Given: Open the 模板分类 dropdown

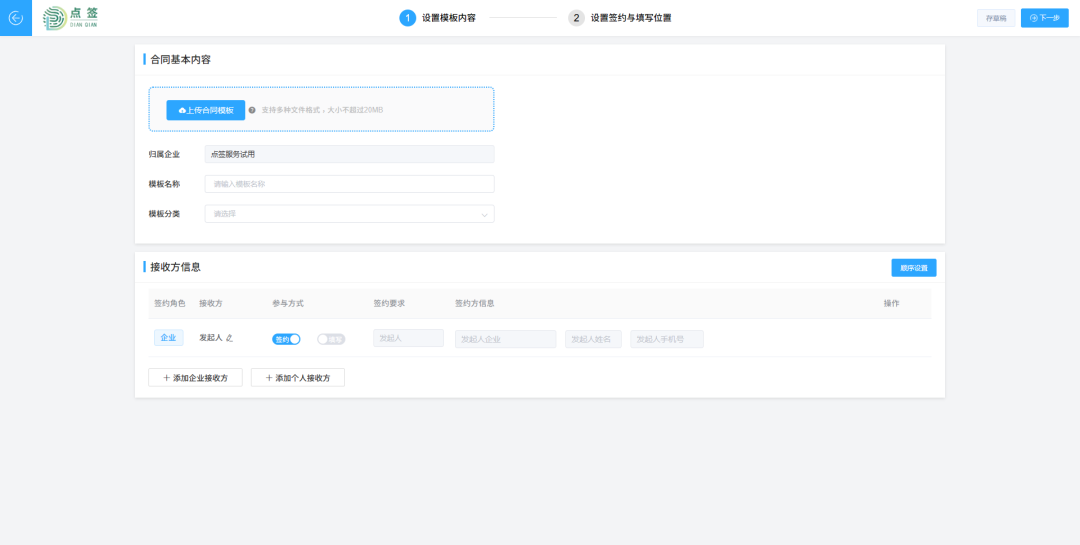Looking at the screenshot, I should [348, 214].
